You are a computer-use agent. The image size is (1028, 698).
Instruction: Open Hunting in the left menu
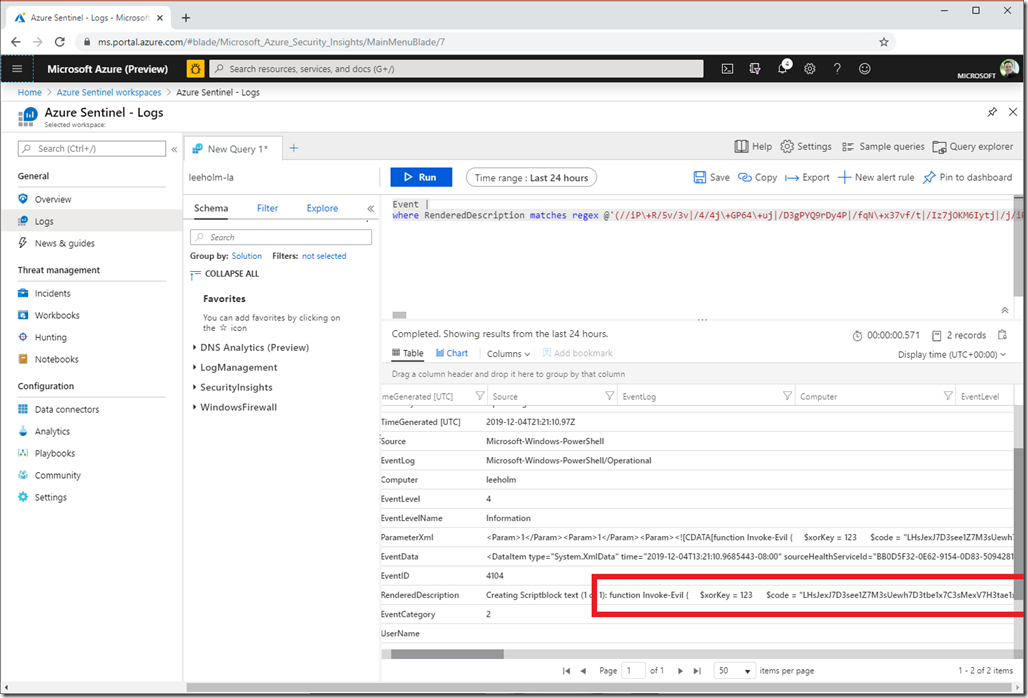pyautogui.click(x=50, y=338)
